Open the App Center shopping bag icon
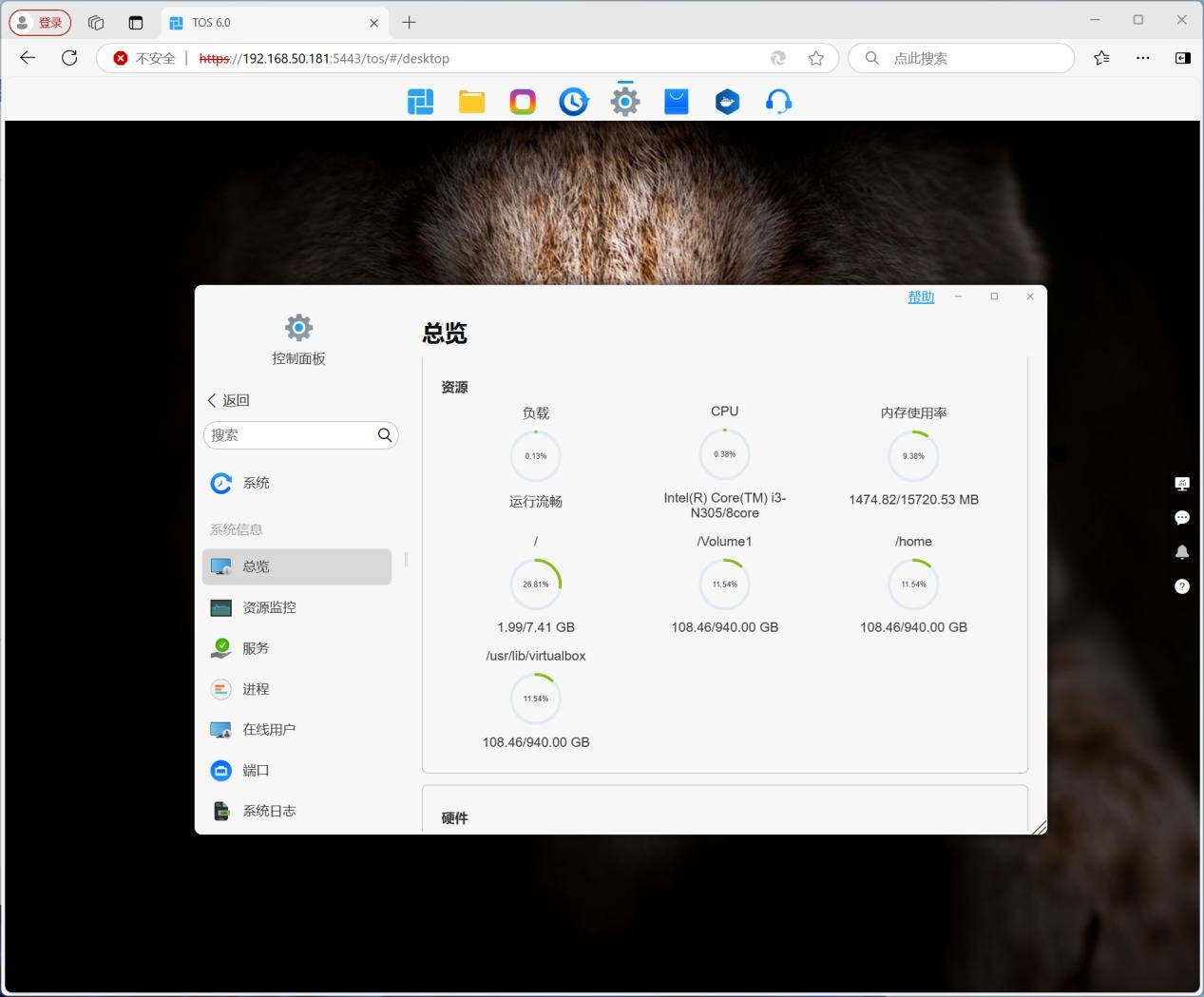Viewport: 1204px width, 997px height. tap(676, 102)
